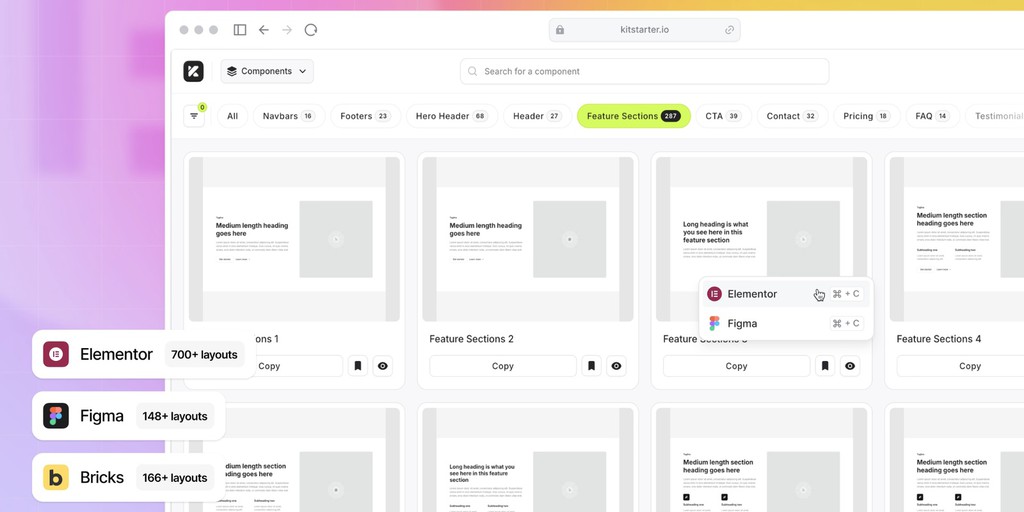
Task: Click the lock icon in address bar
Action: [x=560, y=30]
